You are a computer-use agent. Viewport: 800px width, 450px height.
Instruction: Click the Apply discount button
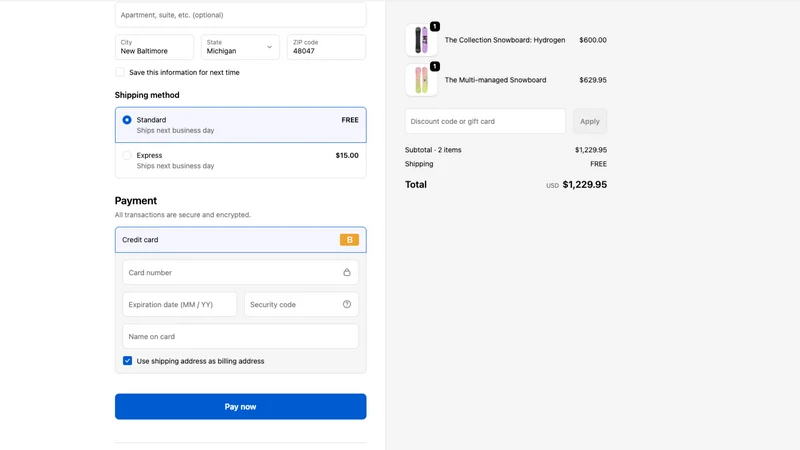pyautogui.click(x=590, y=121)
